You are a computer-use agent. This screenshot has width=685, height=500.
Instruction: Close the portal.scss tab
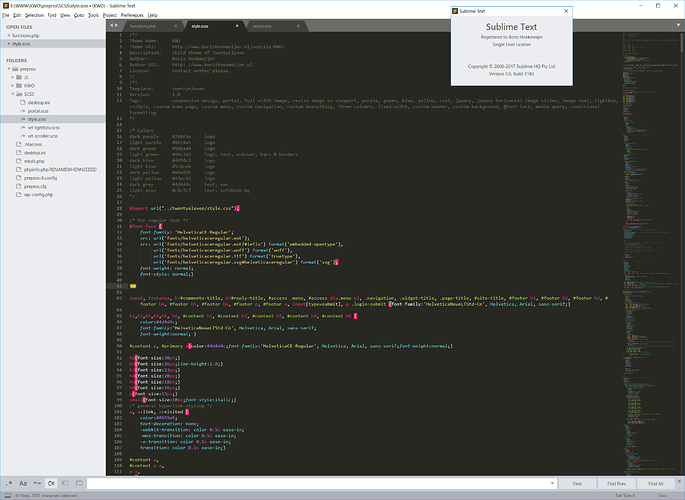(x=298, y=26)
